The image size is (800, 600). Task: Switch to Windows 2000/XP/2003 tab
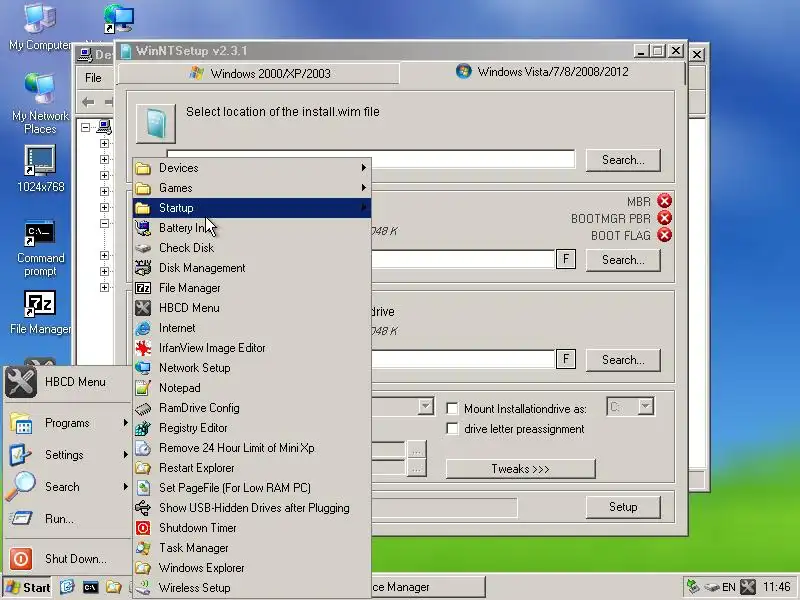click(x=259, y=73)
